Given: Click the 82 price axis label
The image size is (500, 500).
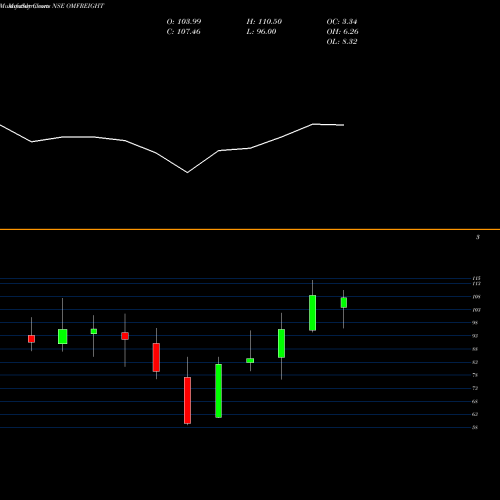Looking at the screenshot, I should click(x=475, y=362).
